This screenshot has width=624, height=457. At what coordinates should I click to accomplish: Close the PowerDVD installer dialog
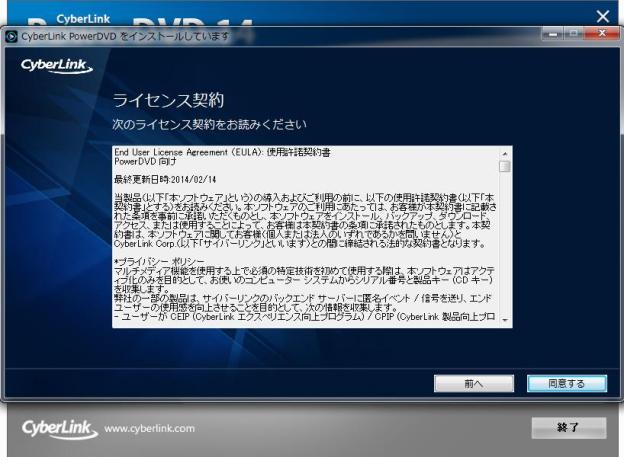point(602,33)
